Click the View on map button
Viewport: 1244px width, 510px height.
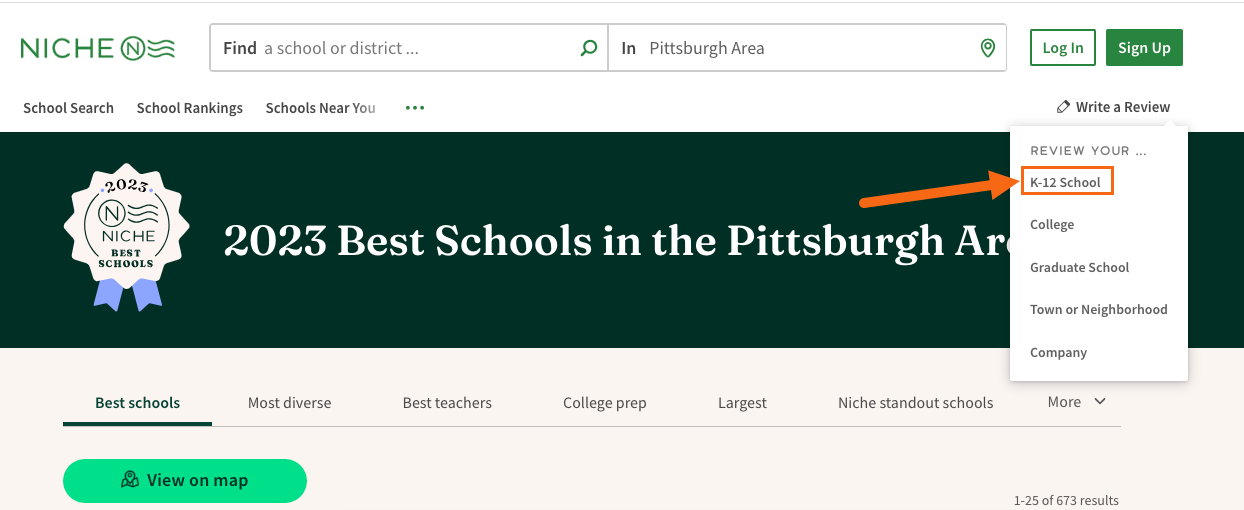[185, 481]
